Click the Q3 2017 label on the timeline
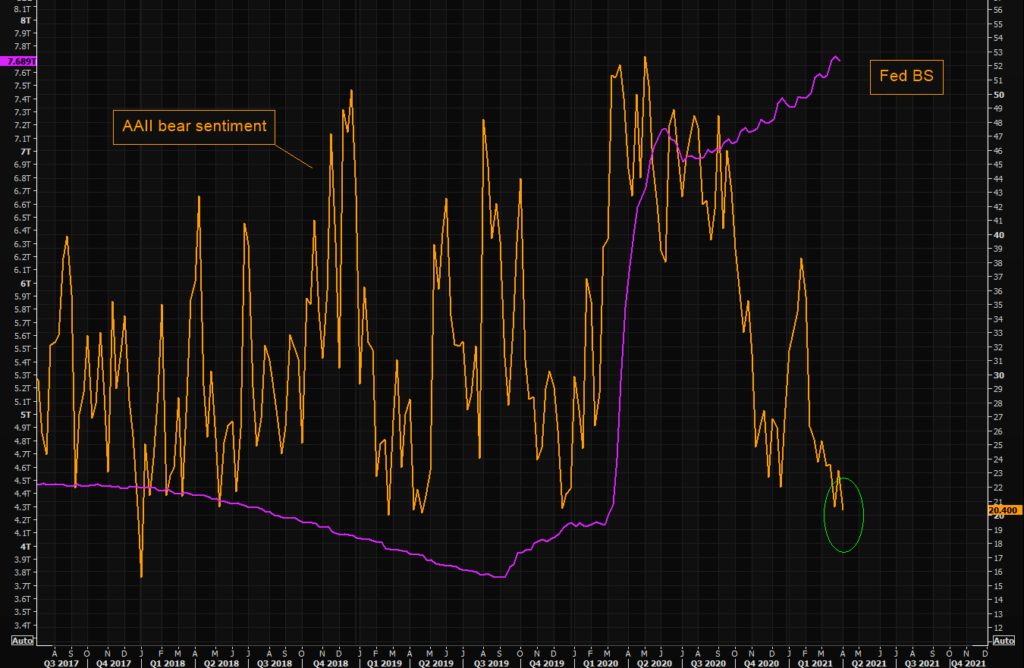Screen dimensions: 1024x668 tap(63, 662)
